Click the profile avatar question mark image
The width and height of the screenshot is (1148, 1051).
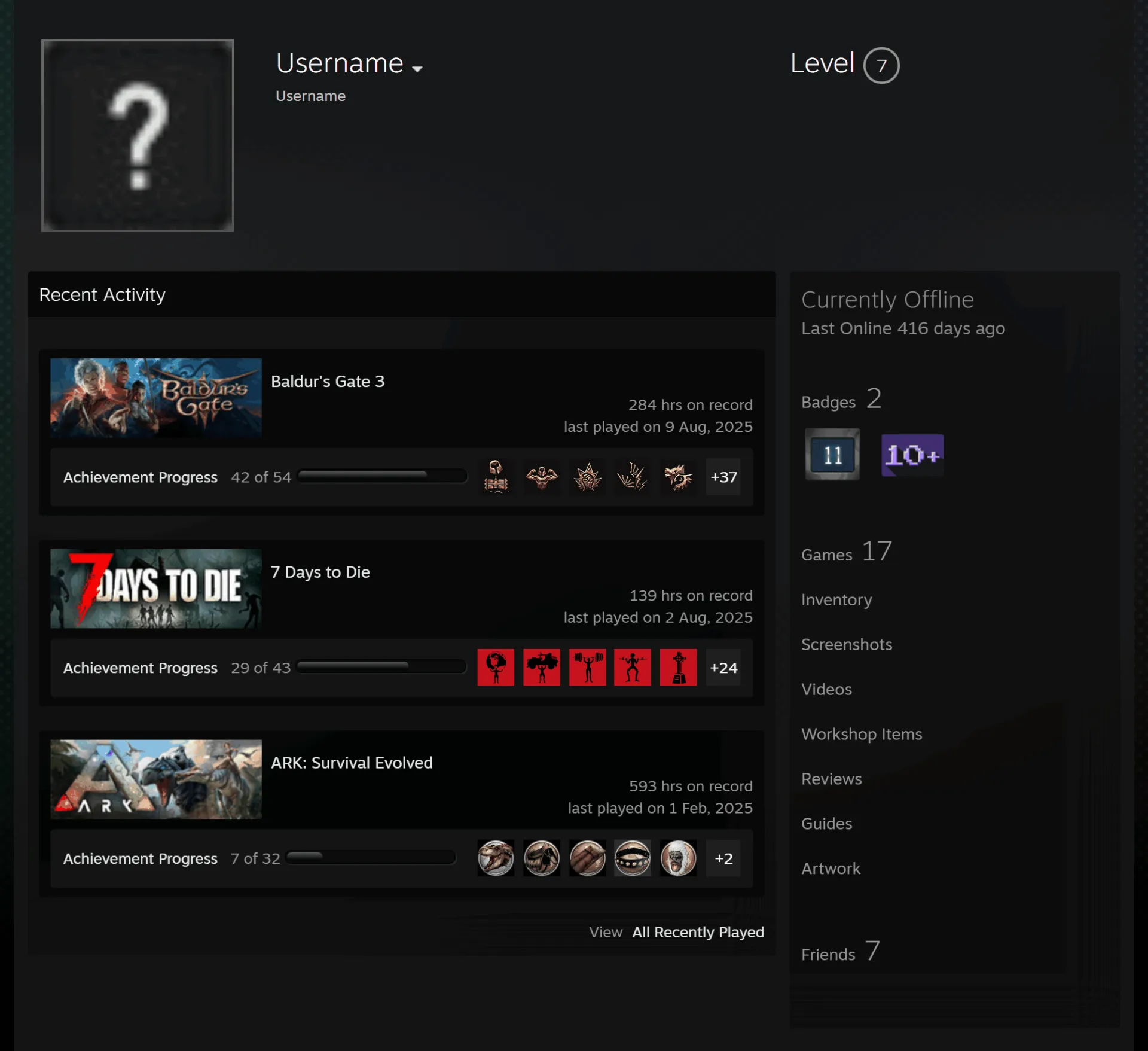pyautogui.click(x=138, y=135)
